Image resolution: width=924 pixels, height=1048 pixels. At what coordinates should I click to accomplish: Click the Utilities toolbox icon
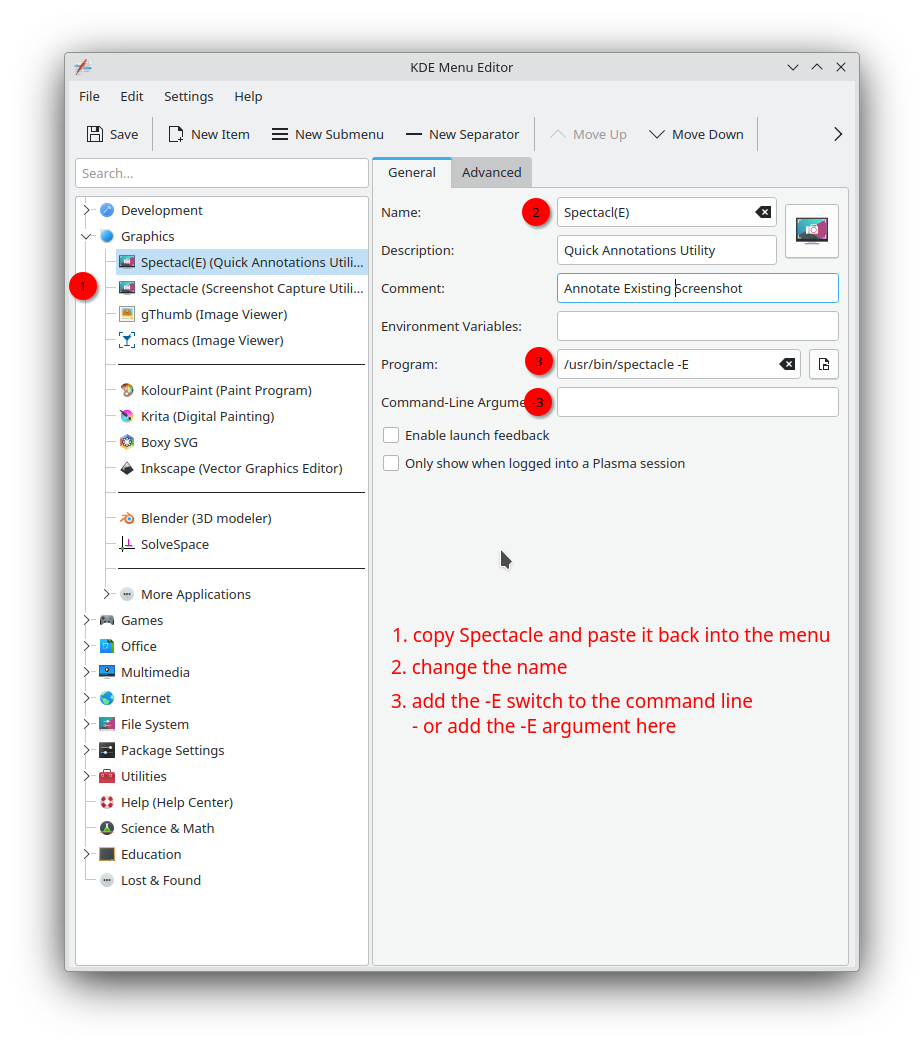pos(107,776)
